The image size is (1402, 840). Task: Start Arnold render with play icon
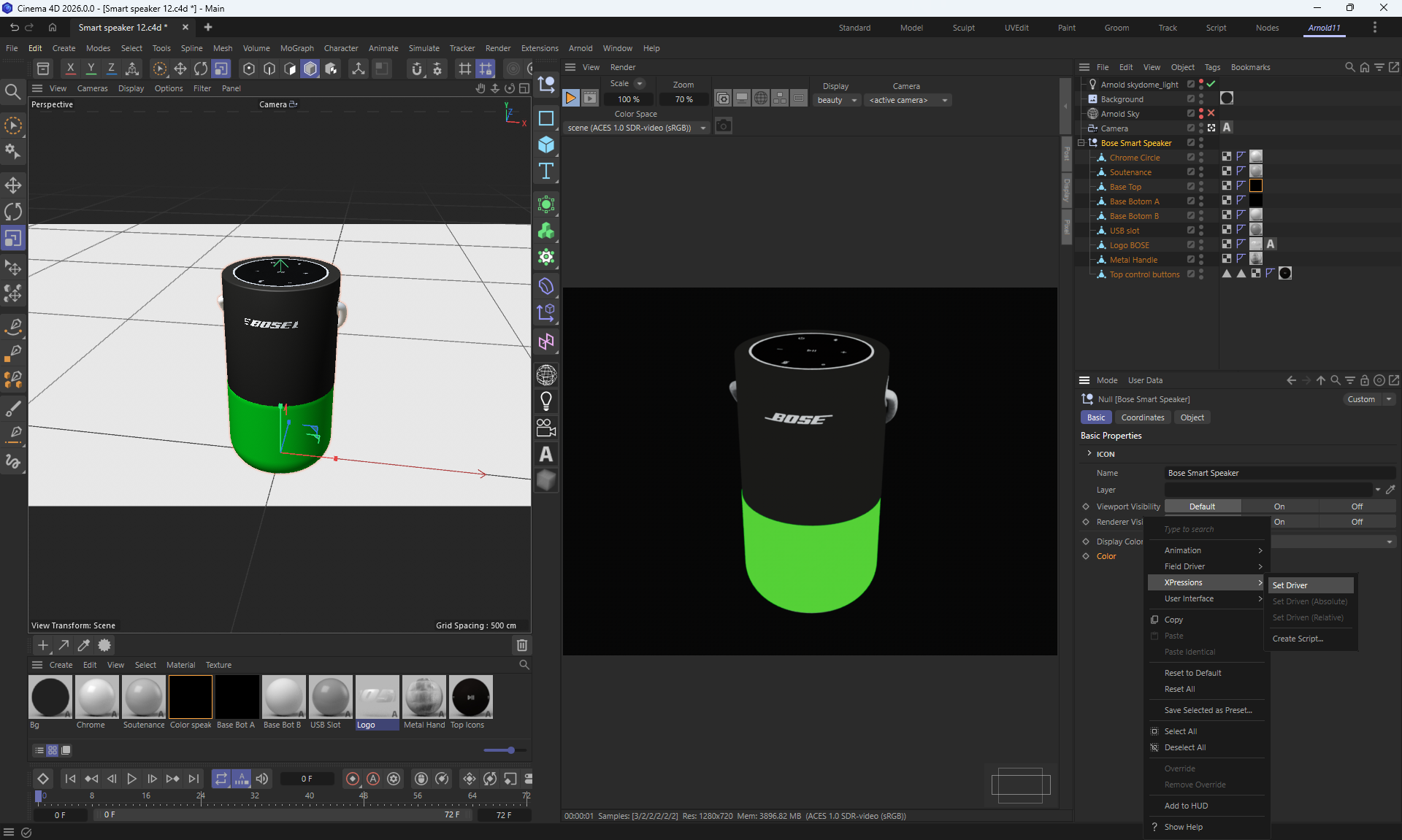tap(570, 99)
